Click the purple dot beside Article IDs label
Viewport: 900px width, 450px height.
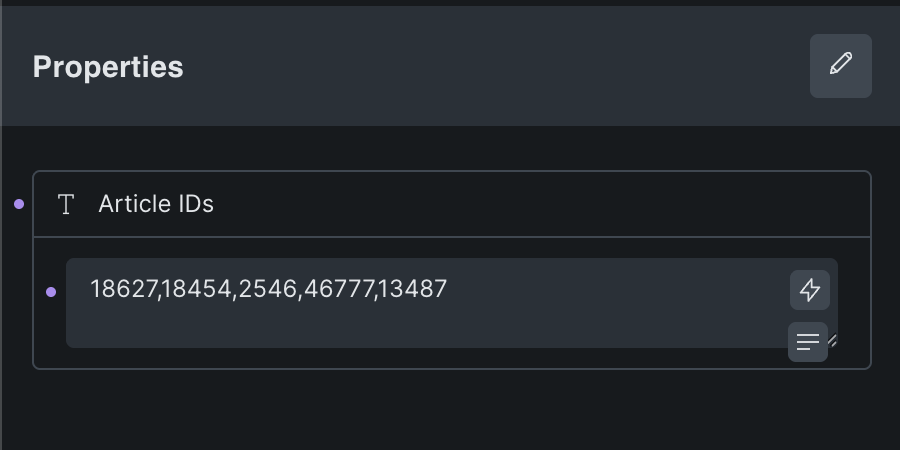click(19, 204)
